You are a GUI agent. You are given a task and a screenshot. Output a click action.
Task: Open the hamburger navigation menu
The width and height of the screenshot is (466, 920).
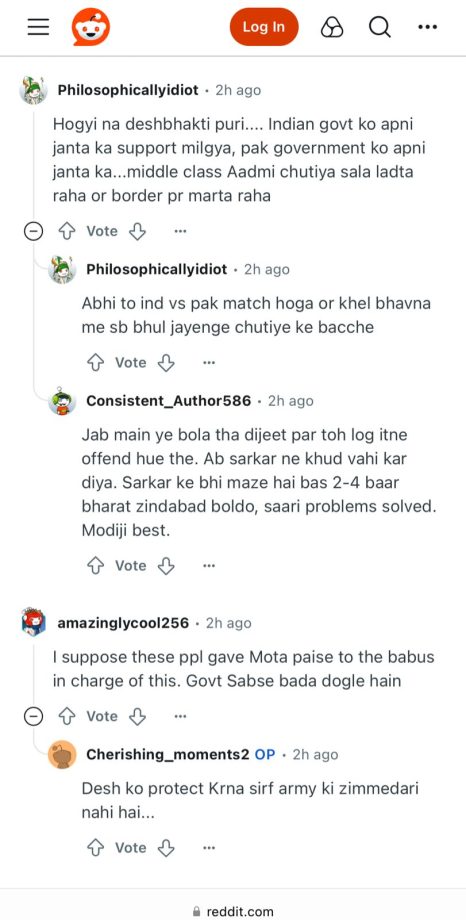coord(38,27)
